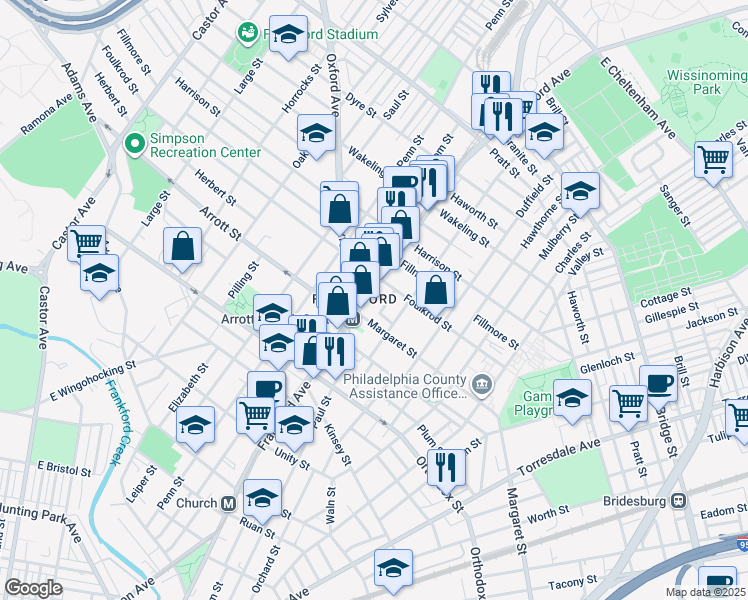The height and width of the screenshot is (600, 748).
Task: Open the Simpson Recreation Center pin
Action: click(135, 144)
